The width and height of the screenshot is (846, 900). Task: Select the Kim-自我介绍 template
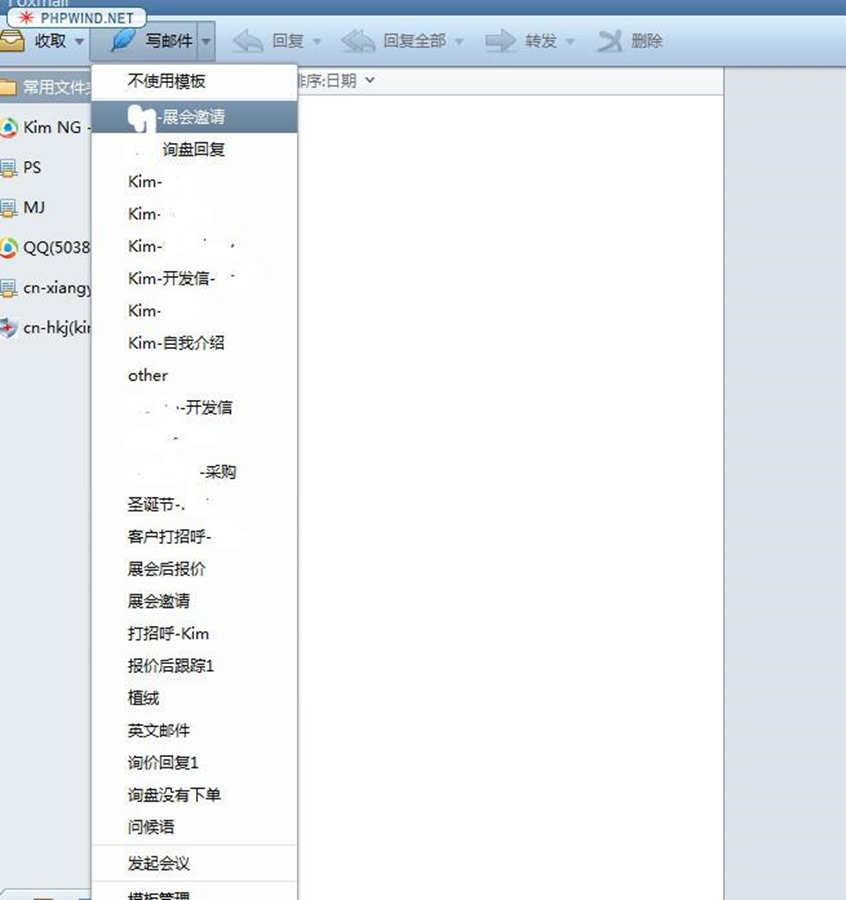coord(176,343)
